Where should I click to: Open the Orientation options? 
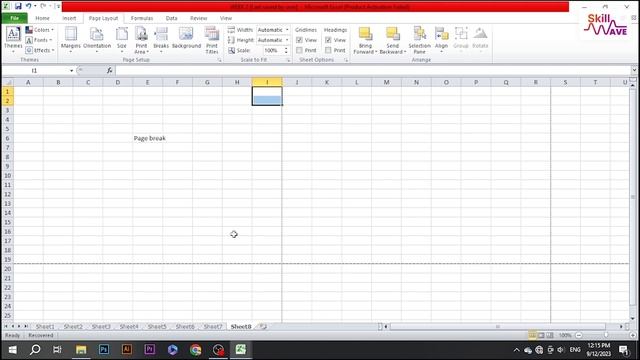tap(97, 39)
